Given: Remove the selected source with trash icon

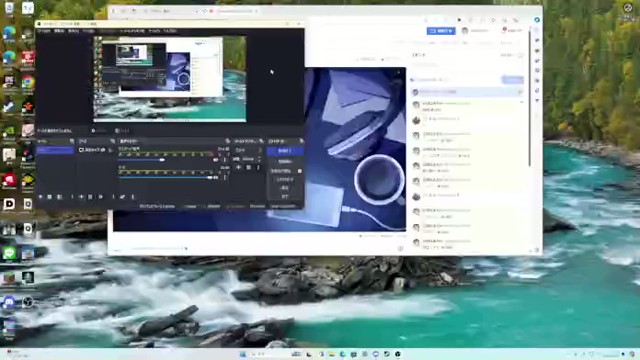Looking at the screenshot, I should click(91, 197).
